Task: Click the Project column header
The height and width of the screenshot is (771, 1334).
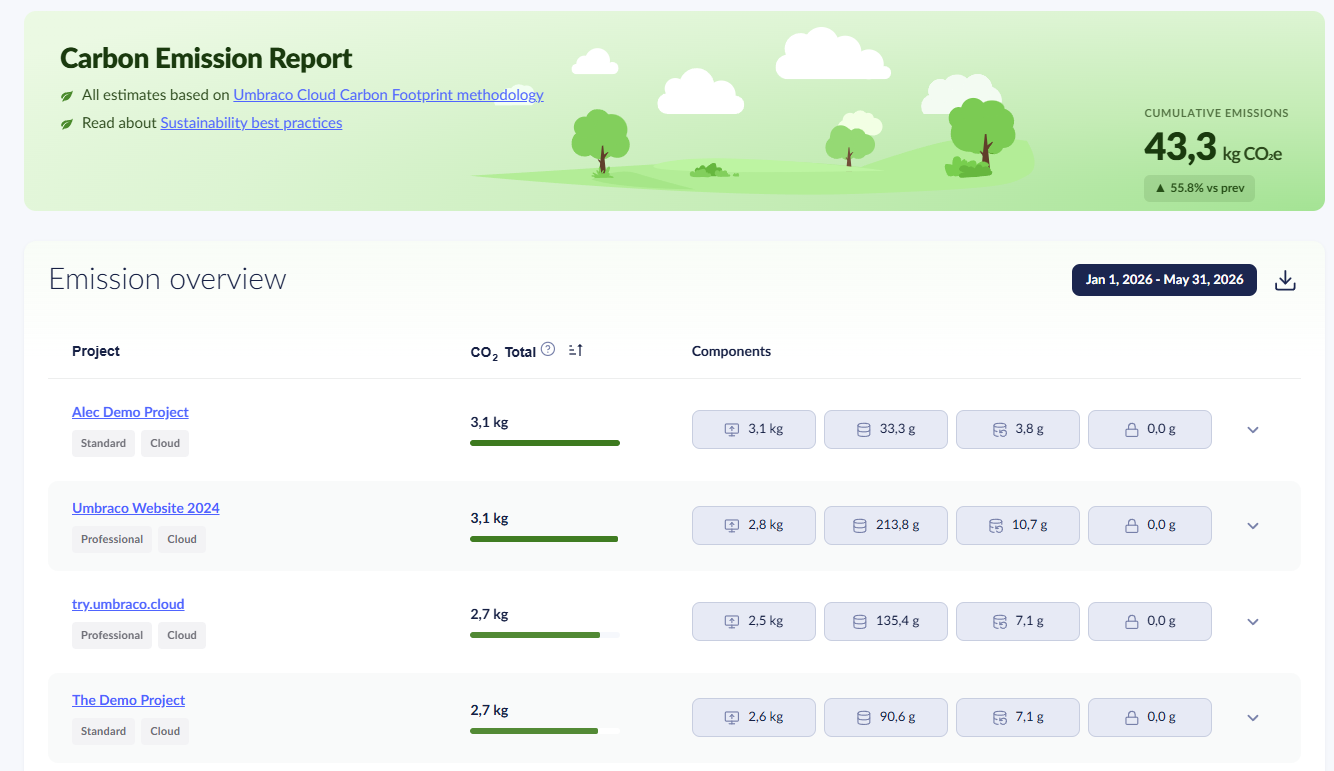Action: coord(96,351)
